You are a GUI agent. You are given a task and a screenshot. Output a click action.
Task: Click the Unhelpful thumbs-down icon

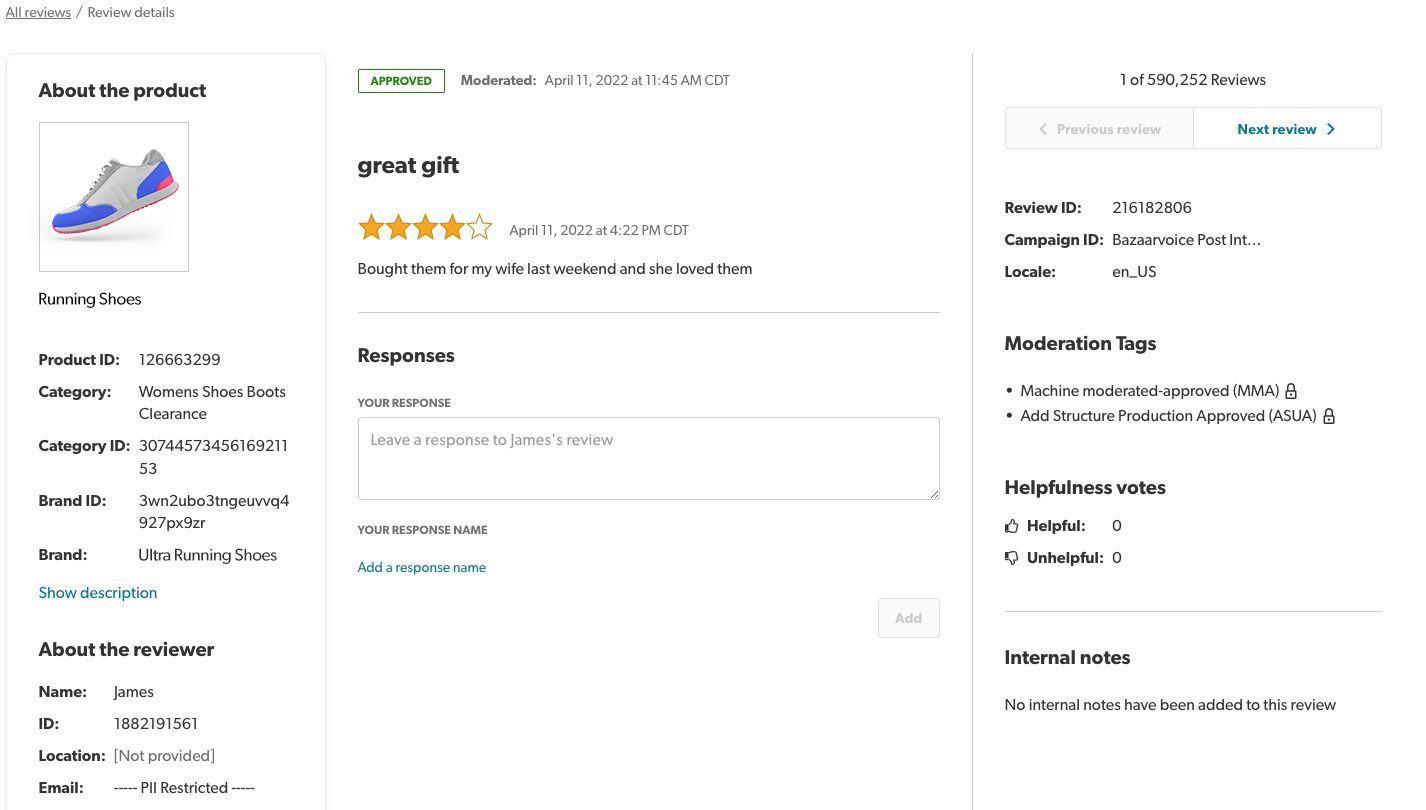(1011, 557)
